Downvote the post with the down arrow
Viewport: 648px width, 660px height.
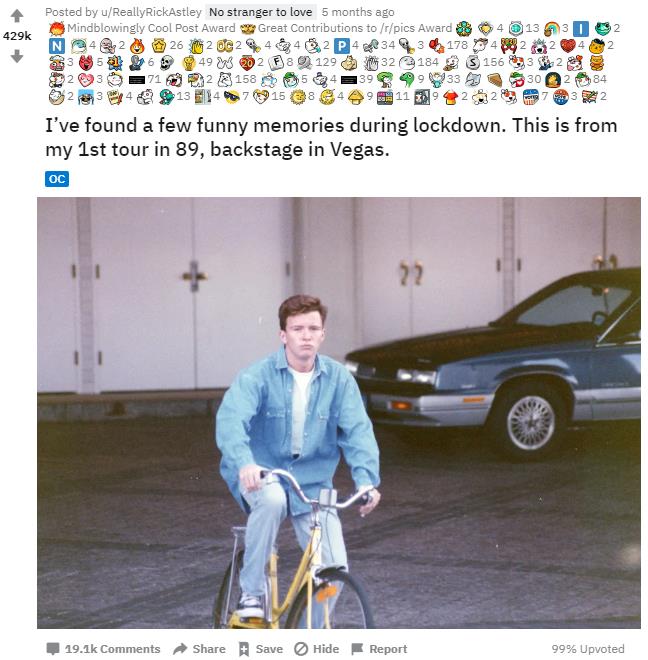click(x=17, y=56)
